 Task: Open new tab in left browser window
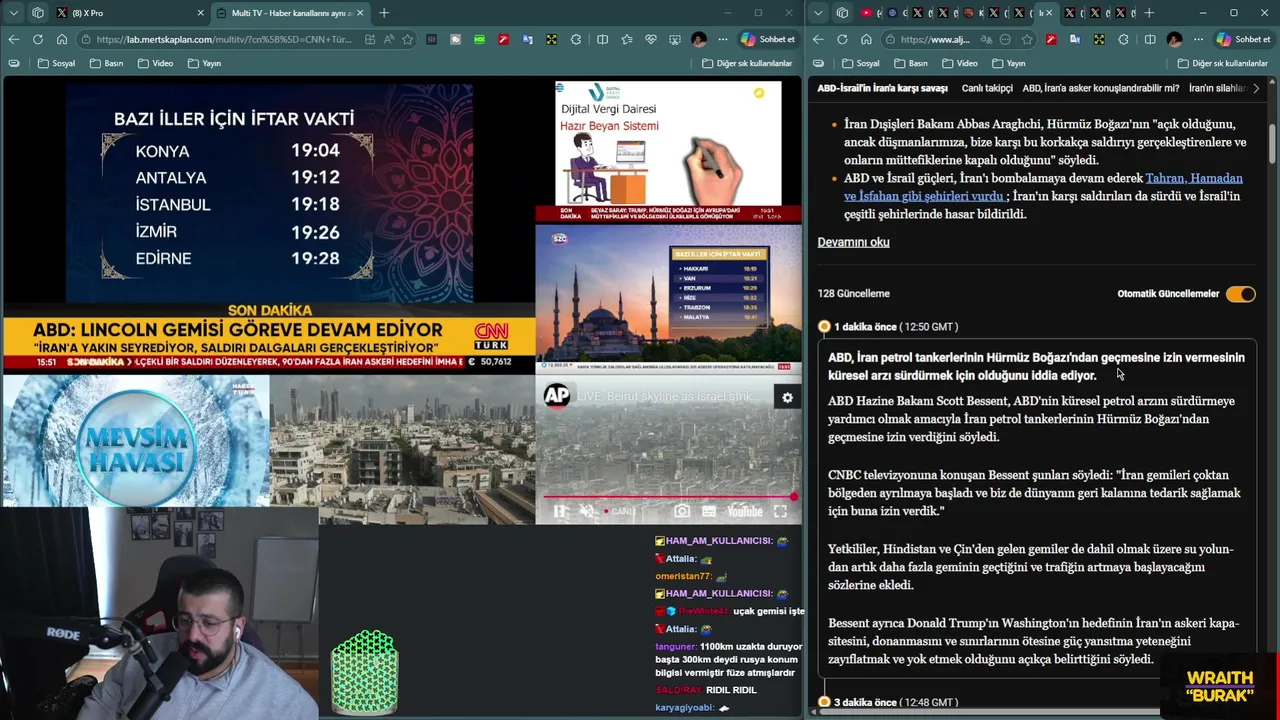384,13
